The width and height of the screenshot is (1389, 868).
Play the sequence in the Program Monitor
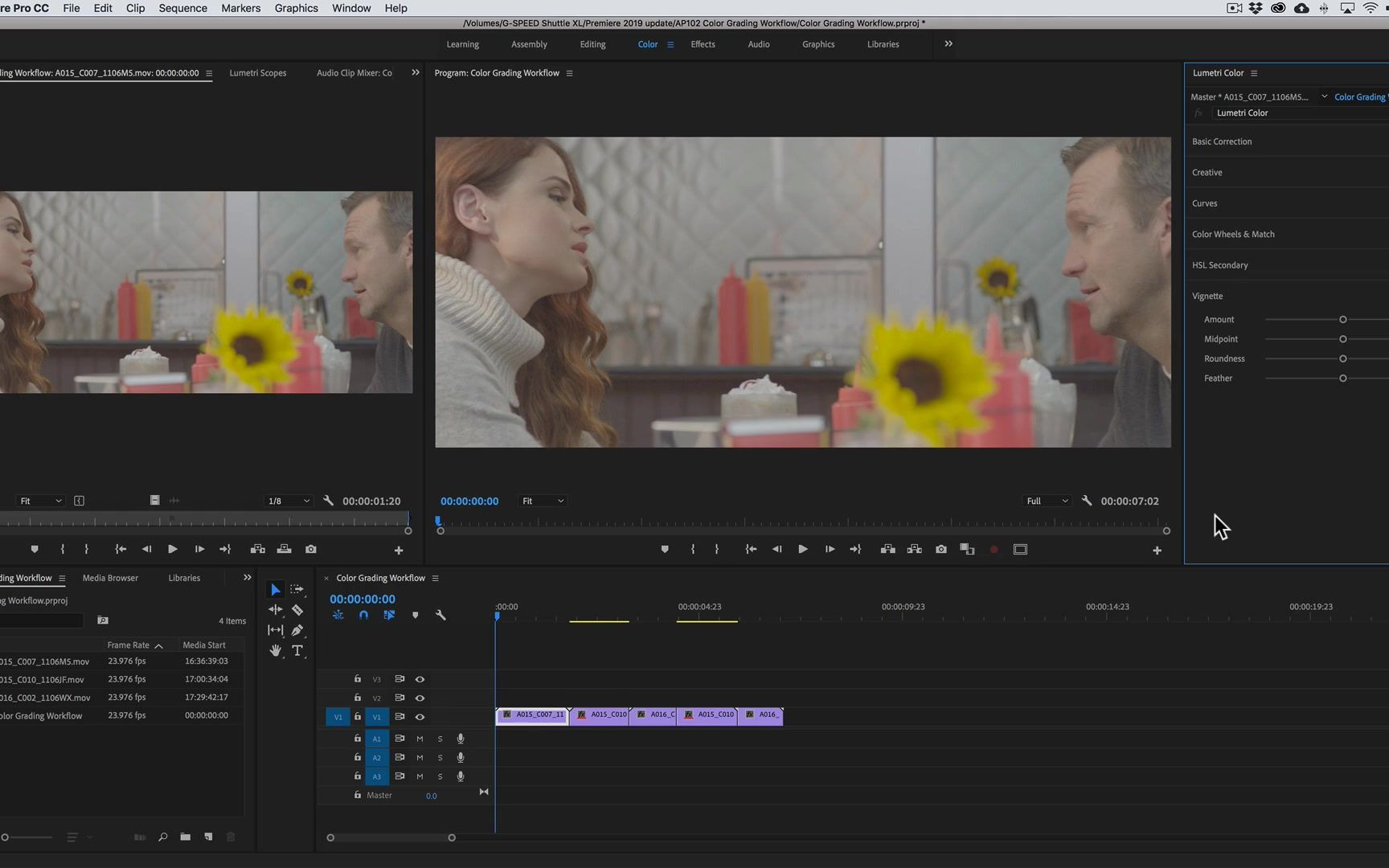(802, 549)
